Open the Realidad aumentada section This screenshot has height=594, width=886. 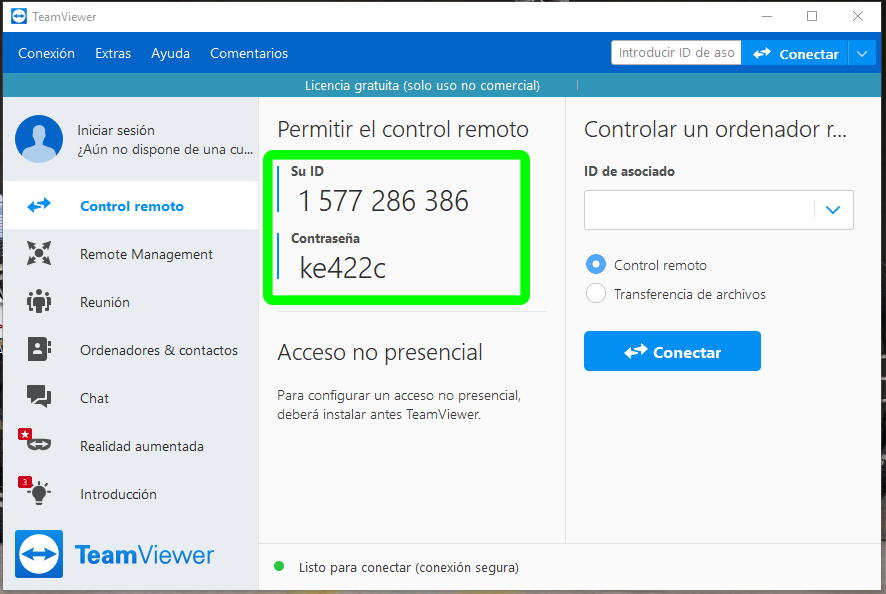pos(131,446)
